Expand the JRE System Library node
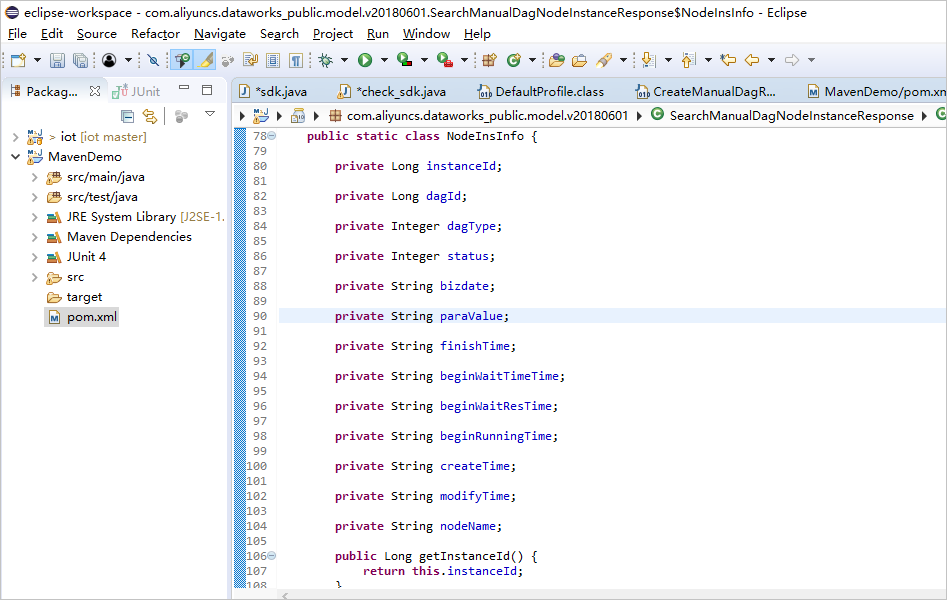Screen dimensions: 947x600 34,217
